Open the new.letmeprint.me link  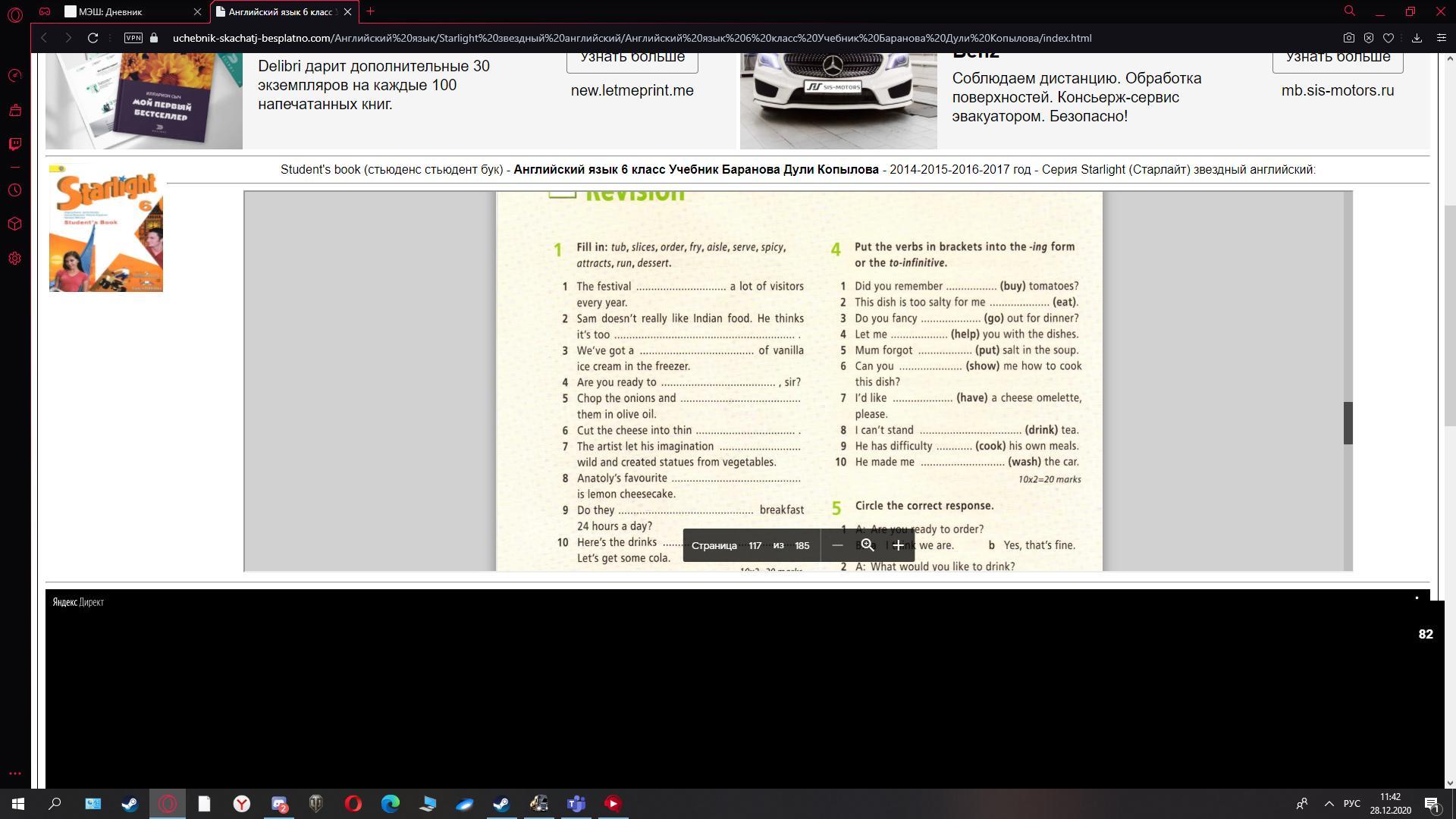point(632,91)
